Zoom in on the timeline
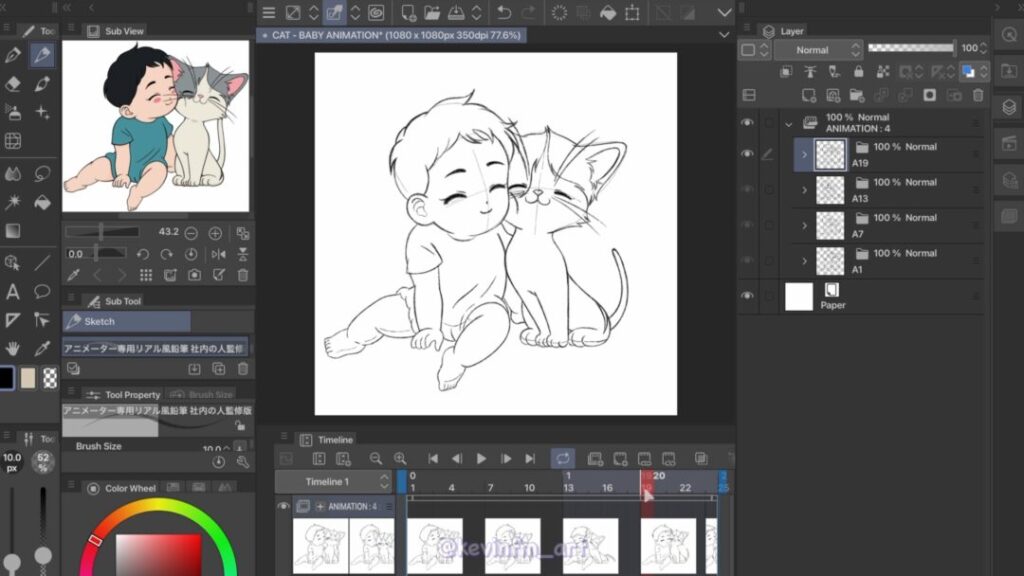Screen dimensions: 1024x576 (x=400, y=458)
